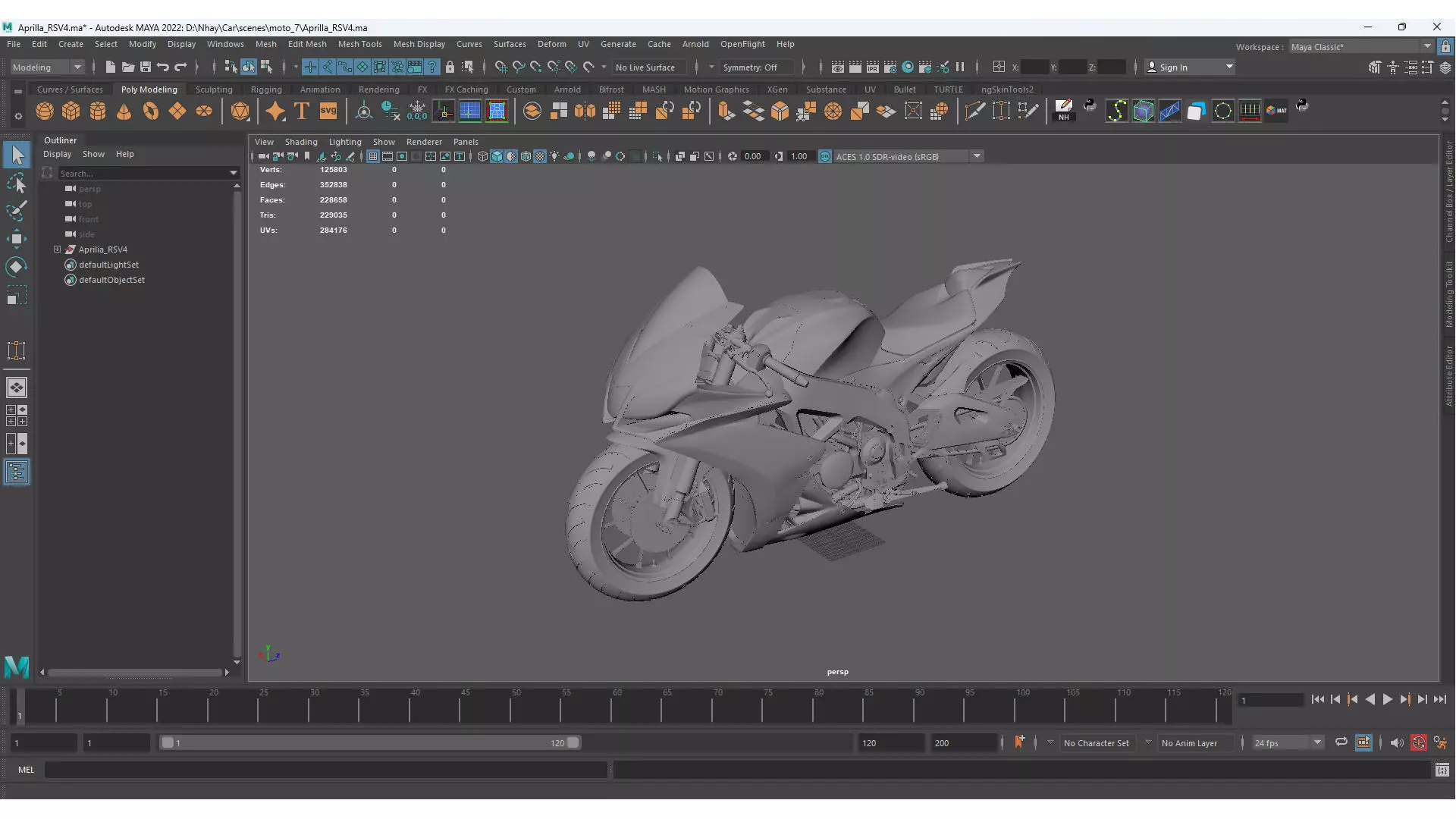Click the range slider end handle at 120
Image resolution: width=1456 pixels, height=819 pixels.
pos(573,743)
